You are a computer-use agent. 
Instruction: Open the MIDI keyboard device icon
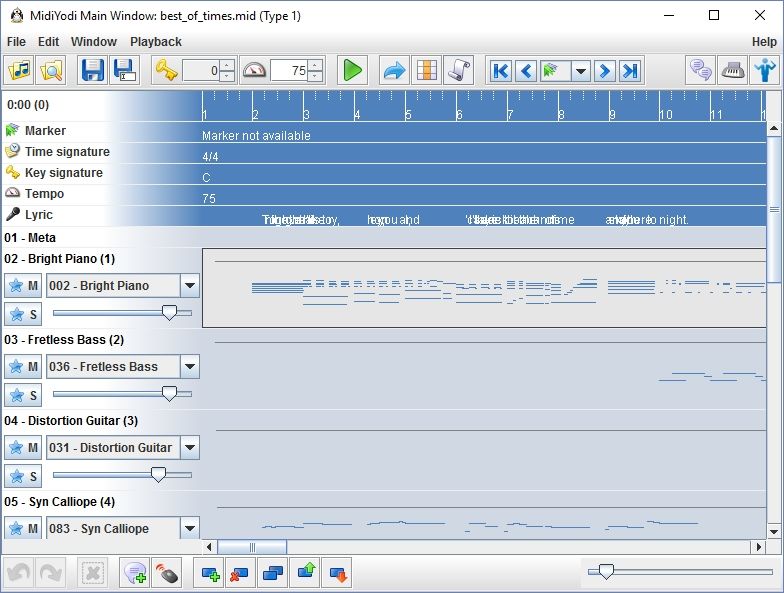tap(732, 70)
